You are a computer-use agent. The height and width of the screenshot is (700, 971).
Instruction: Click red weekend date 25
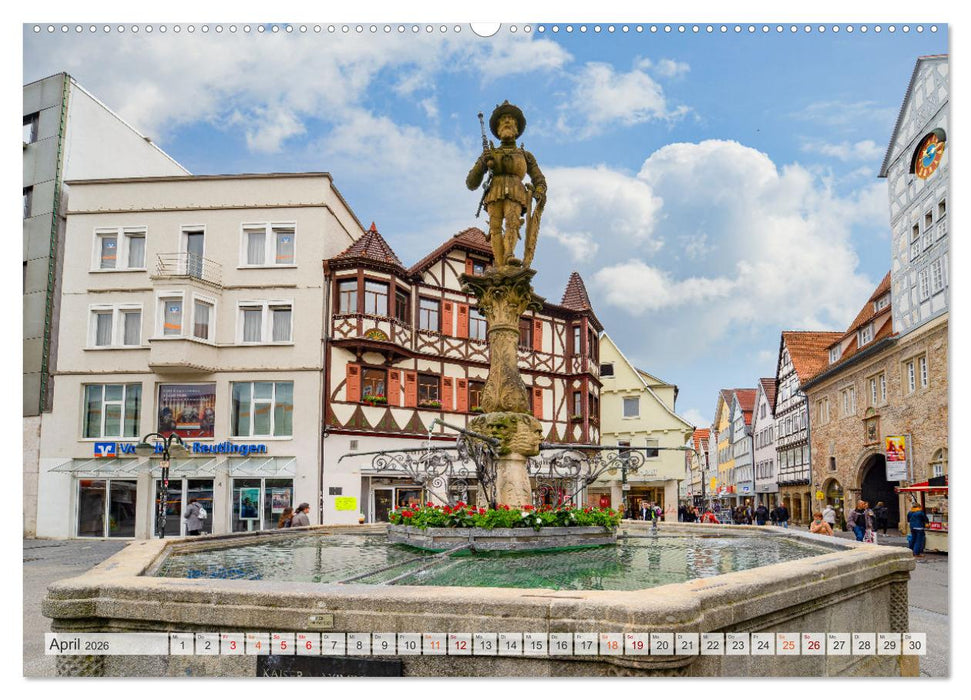pos(786,647)
